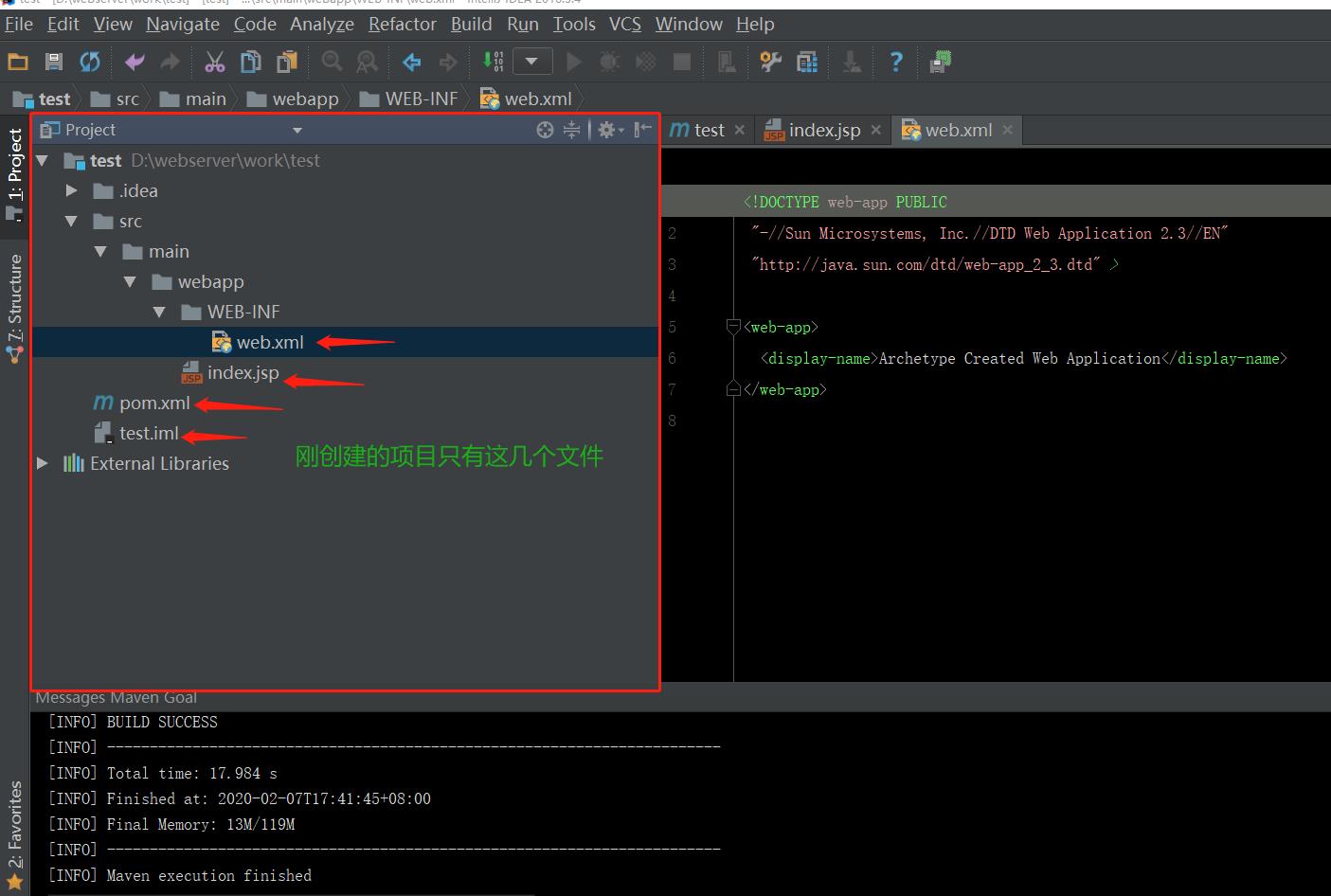The width and height of the screenshot is (1331, 896).
Task: Open the Project view type dropdown
Action: click(x=297, y=131)
